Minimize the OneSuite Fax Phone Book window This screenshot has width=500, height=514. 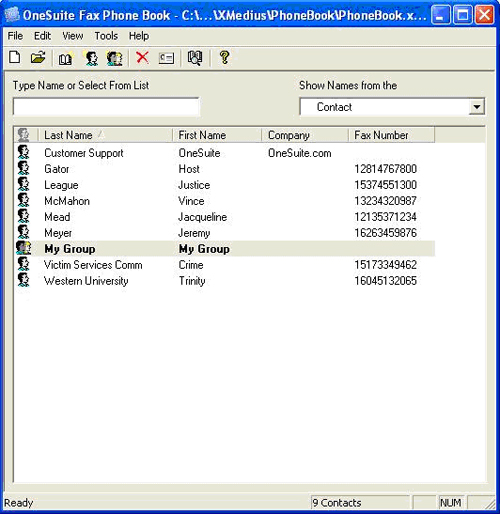coord(440,15)
